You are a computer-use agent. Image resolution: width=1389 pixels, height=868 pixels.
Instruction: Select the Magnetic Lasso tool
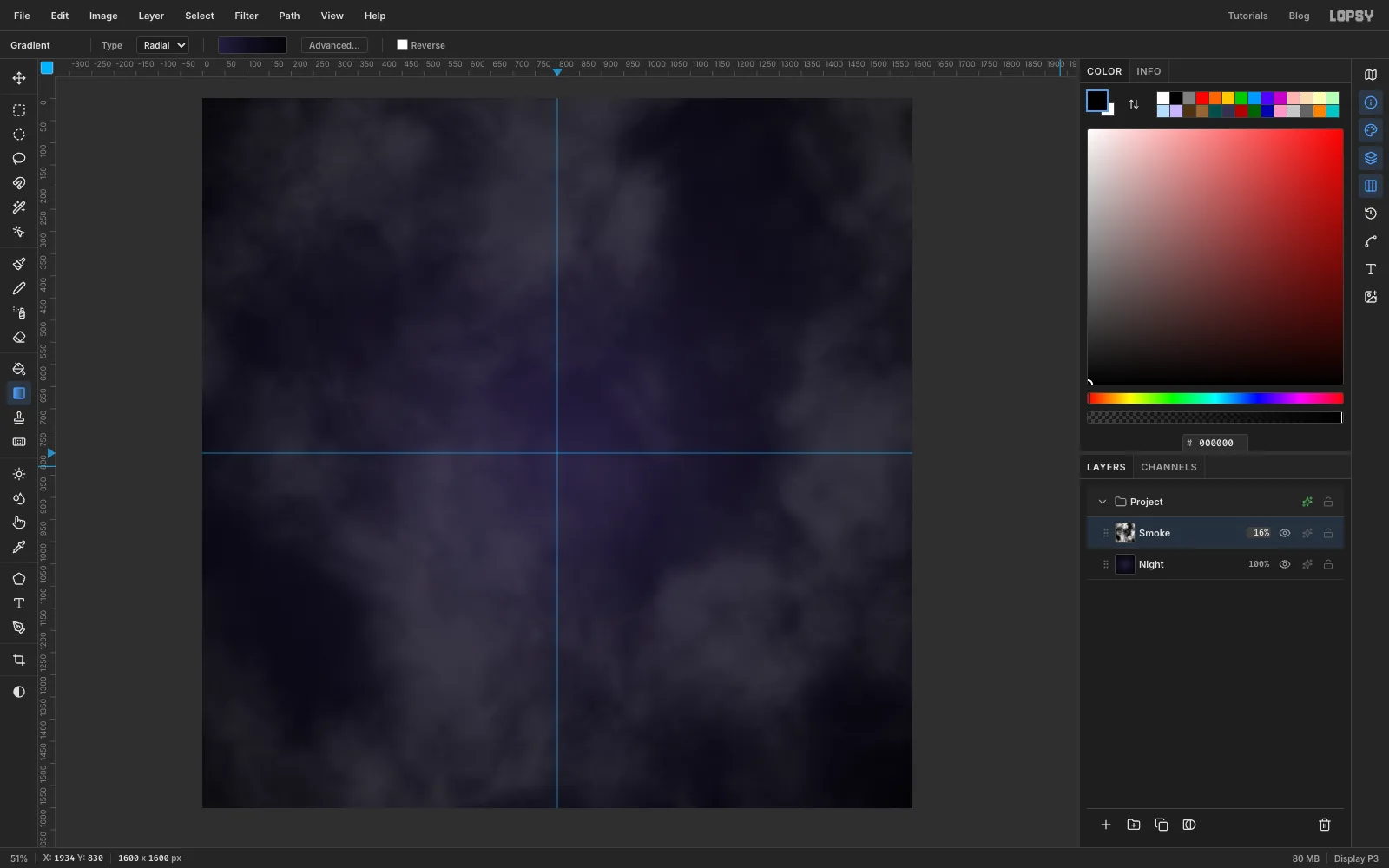point(19,183)
